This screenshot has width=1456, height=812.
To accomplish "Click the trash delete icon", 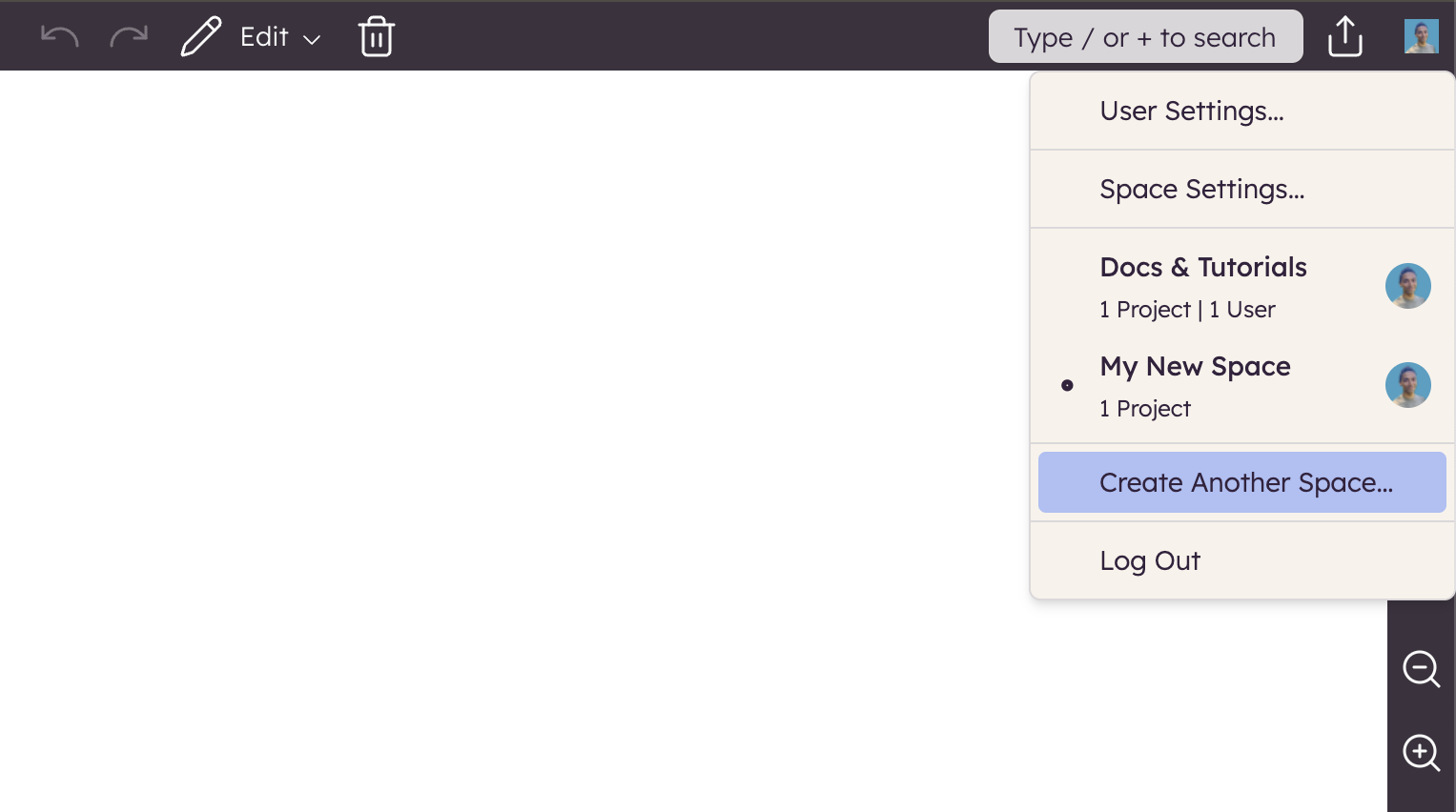I will pos(377,37).
